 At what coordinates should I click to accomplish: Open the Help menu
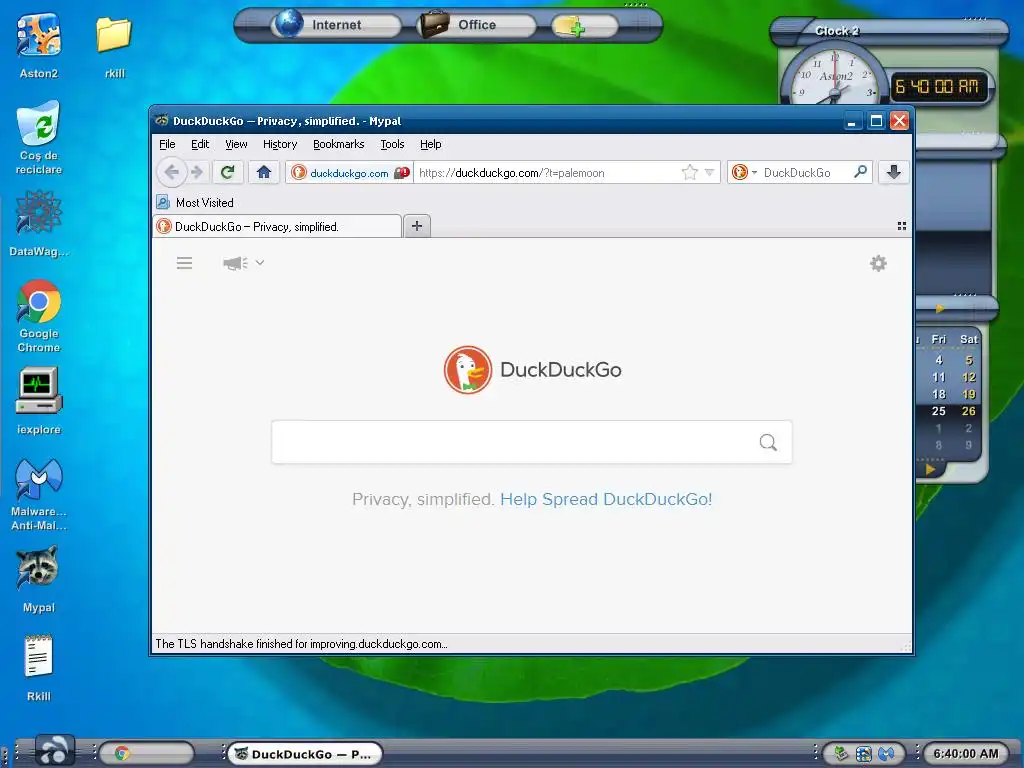(x=430, y=144)
